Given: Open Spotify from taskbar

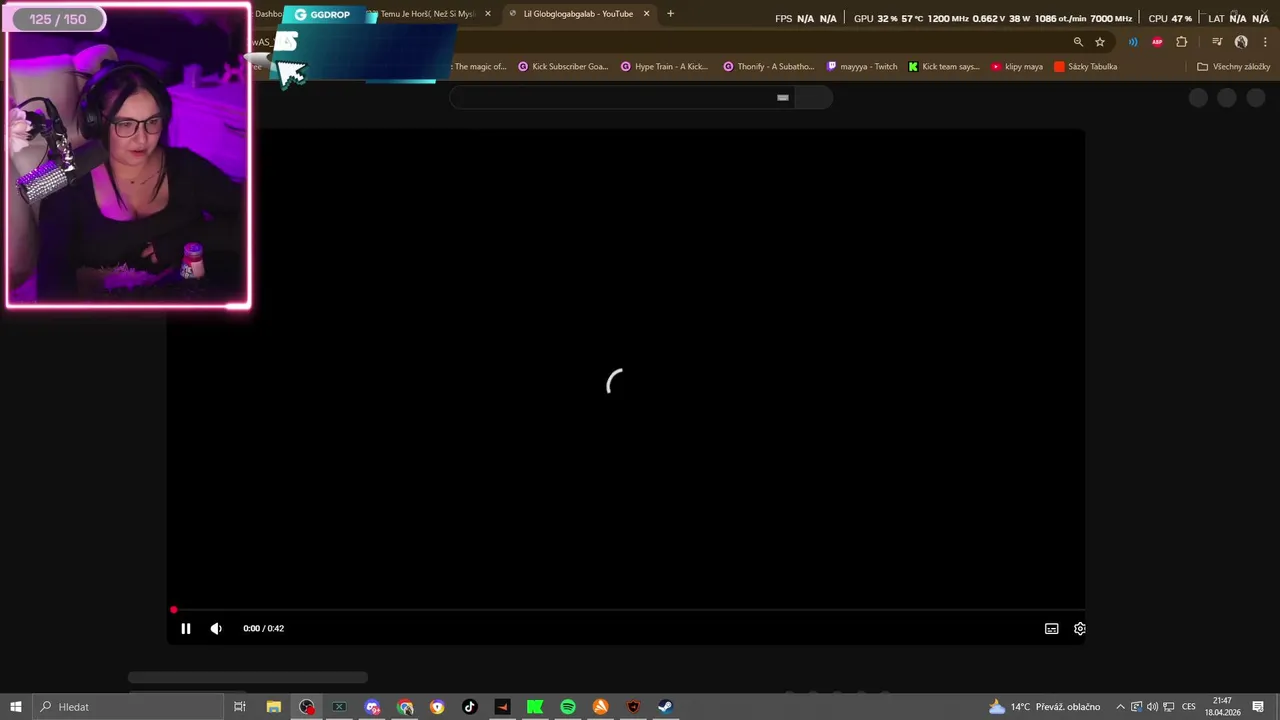Looking at the screenshot, I should (568, 706).
